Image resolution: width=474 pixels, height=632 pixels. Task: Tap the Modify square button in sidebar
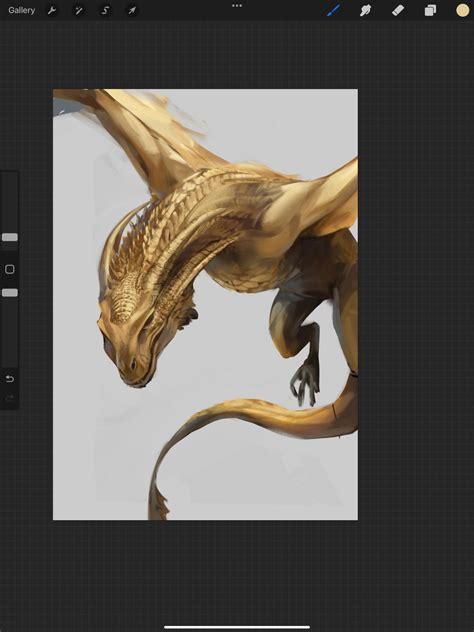pyautogui.click(x=10, y=269)
